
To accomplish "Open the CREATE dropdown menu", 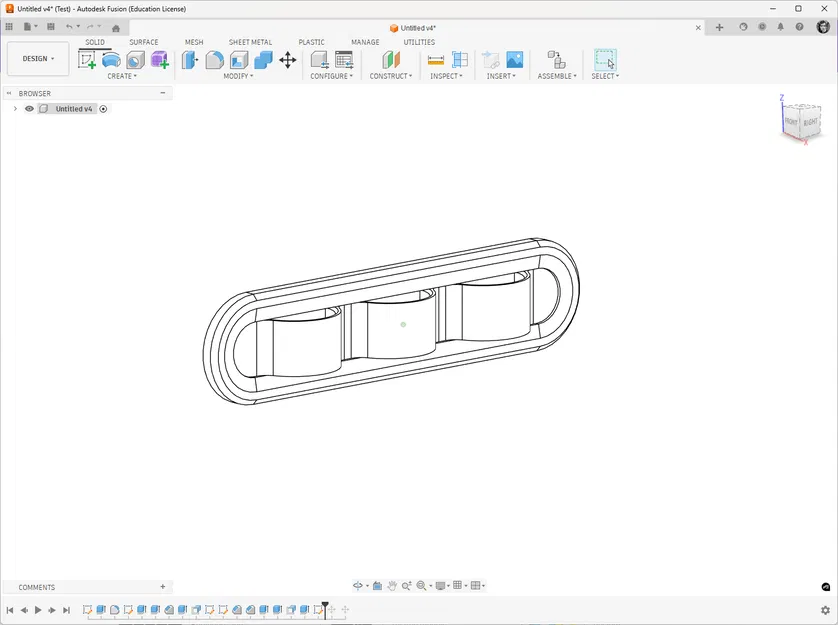I will pyautogui.click(x=122, y=75).
